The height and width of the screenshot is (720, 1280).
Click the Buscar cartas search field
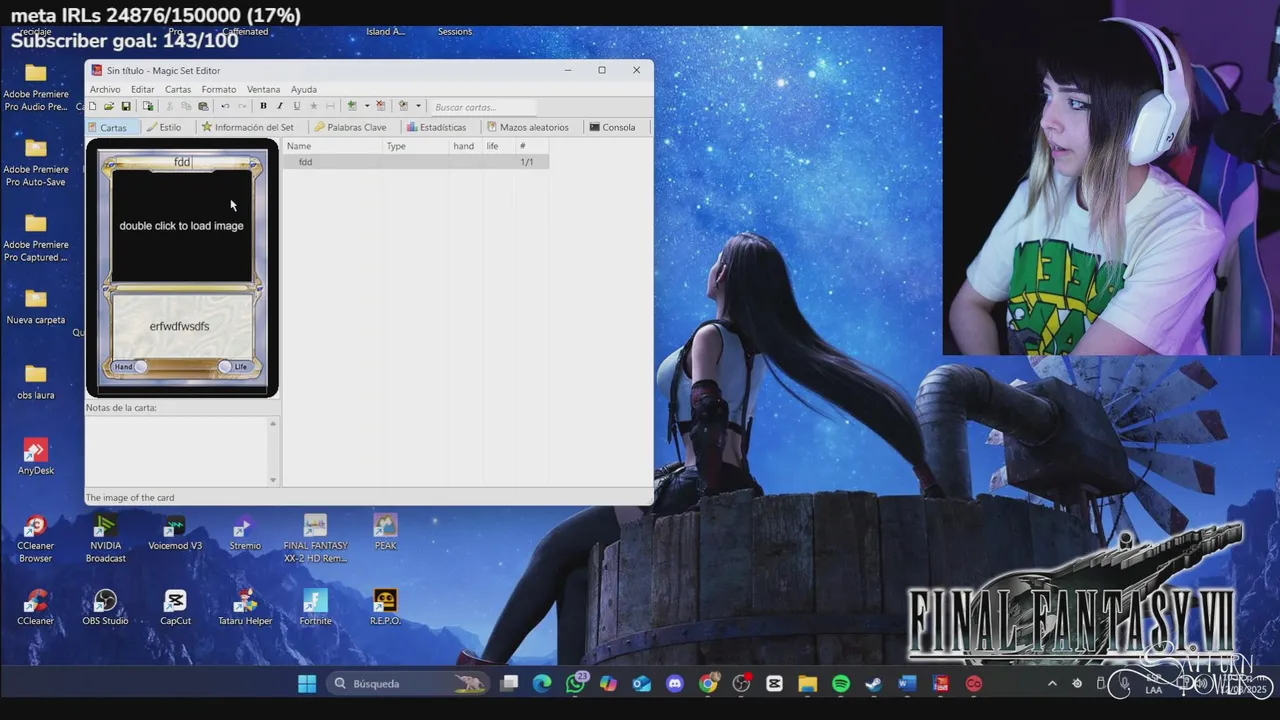pos(485,107)
